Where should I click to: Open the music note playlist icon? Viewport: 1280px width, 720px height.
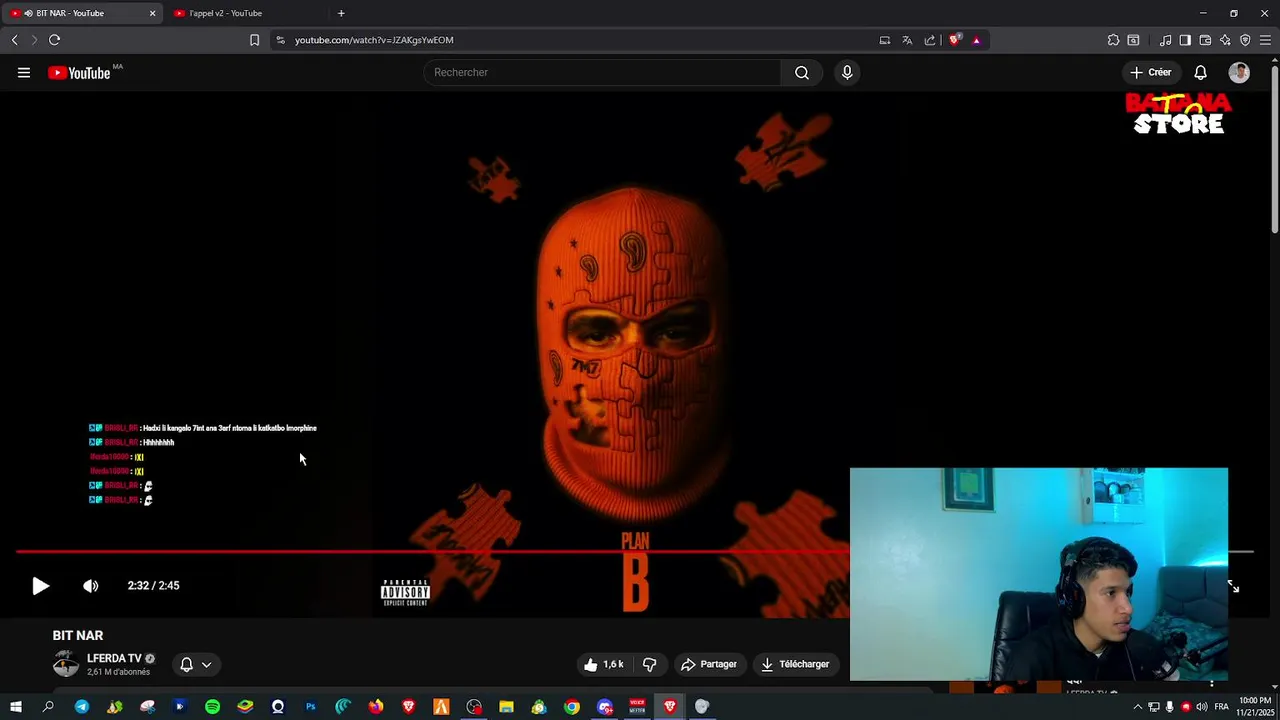(x=1165, y=40)
